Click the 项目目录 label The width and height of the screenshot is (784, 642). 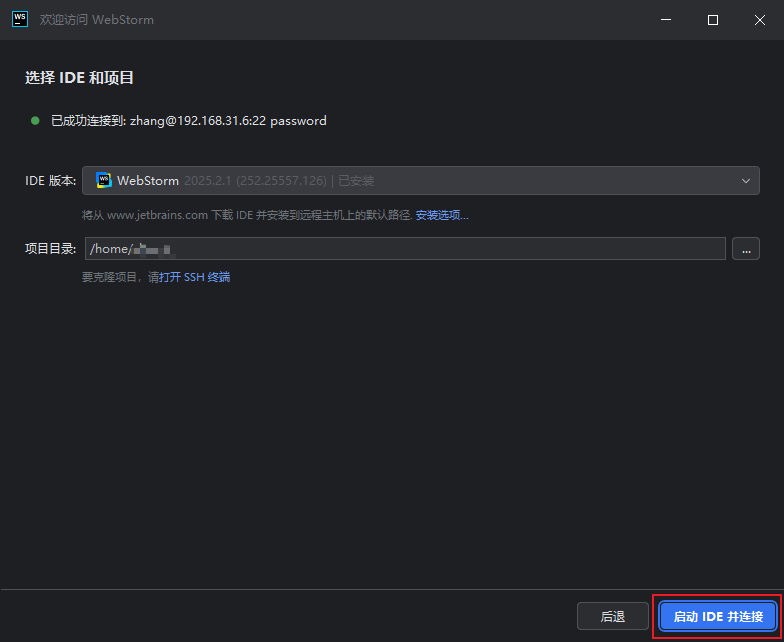tap(50, 249)
